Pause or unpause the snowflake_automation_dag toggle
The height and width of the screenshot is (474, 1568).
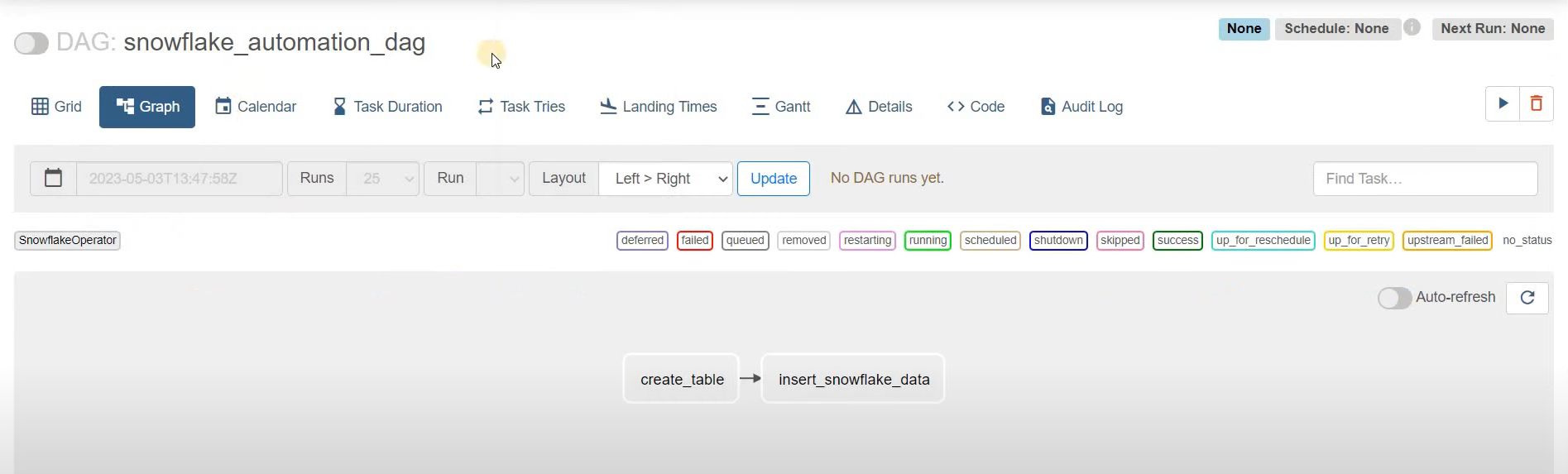[x=31, y=43]
